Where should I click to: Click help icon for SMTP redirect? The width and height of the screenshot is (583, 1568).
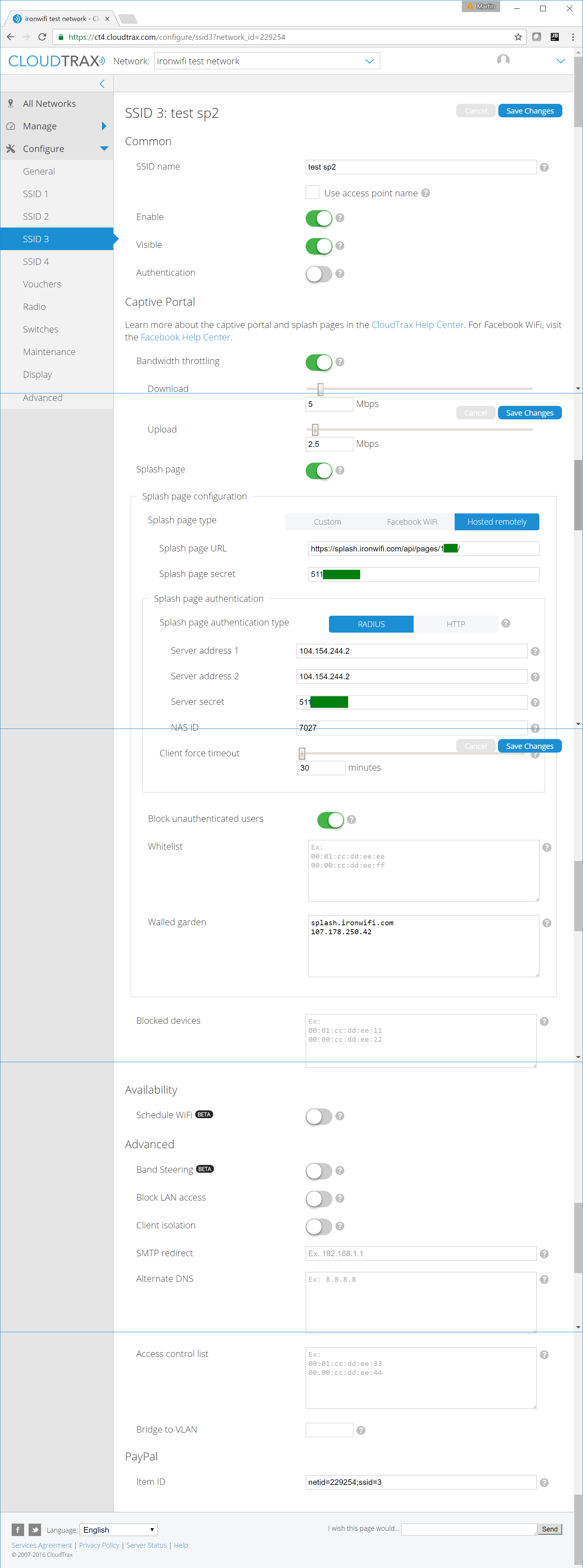(544, 1254)
